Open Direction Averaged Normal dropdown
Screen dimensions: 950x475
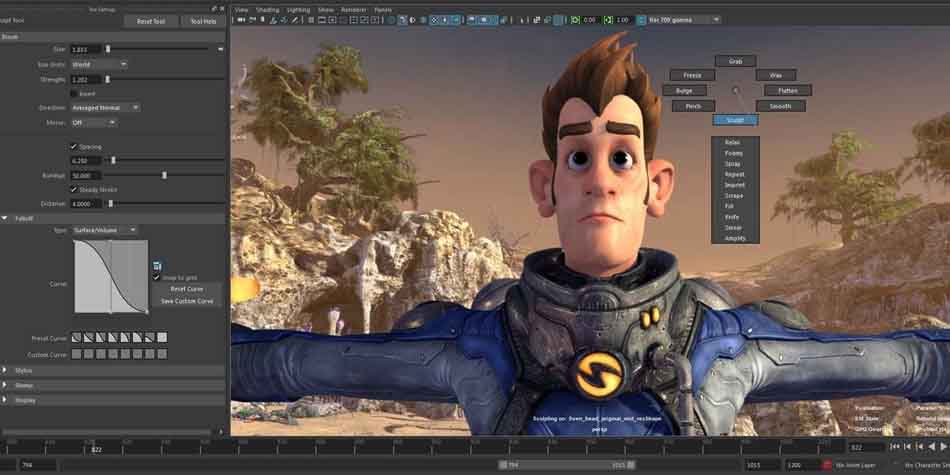click(x=105, y=107)
